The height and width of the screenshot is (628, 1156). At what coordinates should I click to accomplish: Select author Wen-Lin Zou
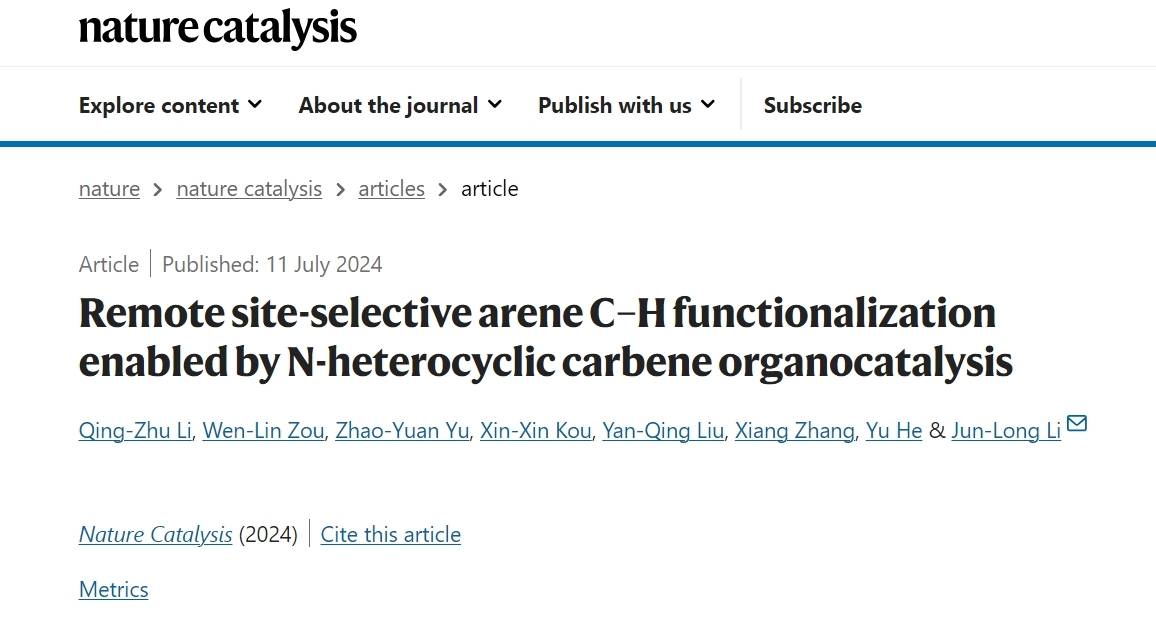263,431
